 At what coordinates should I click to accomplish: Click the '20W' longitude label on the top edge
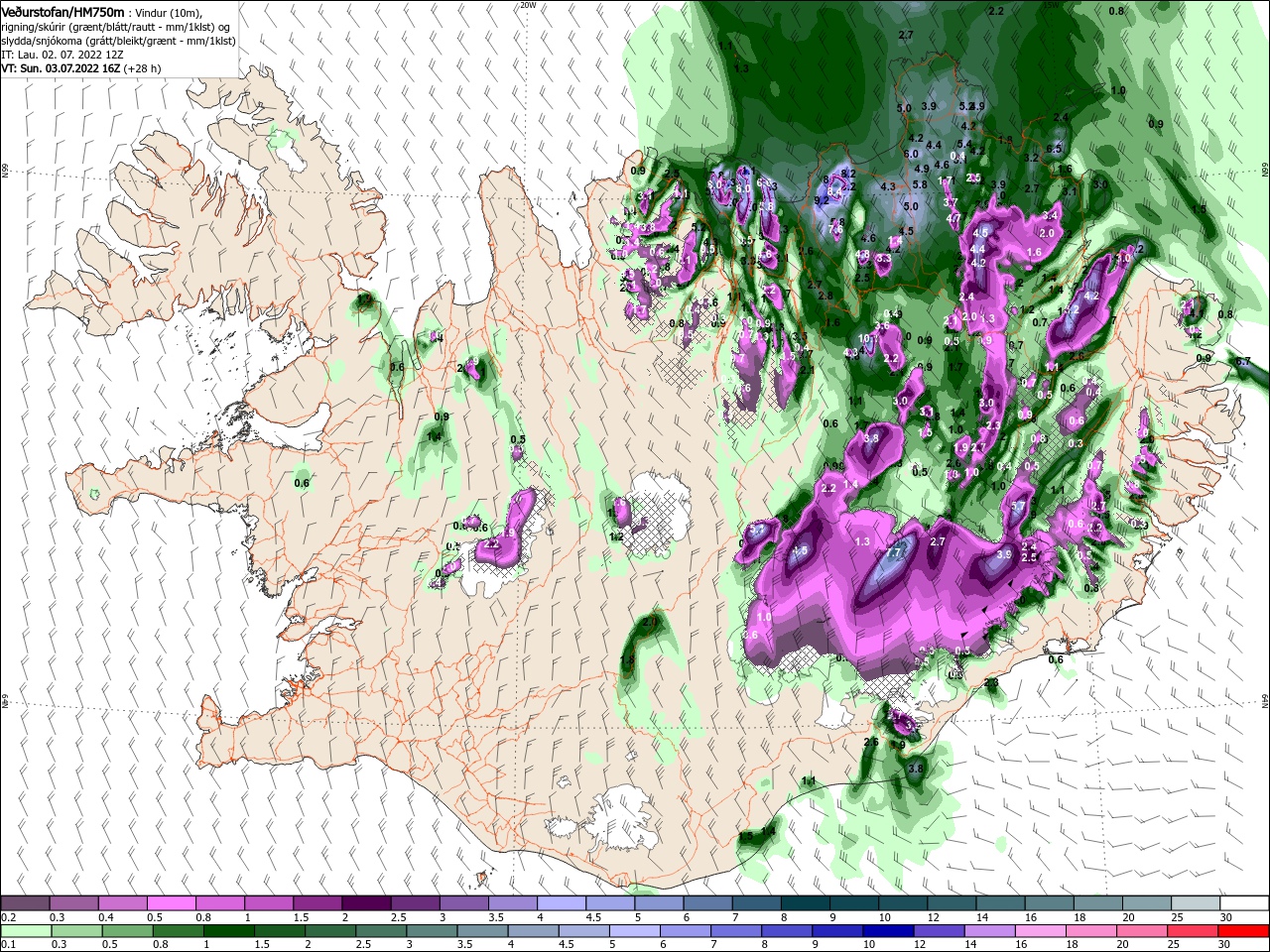tap(528, 5)
